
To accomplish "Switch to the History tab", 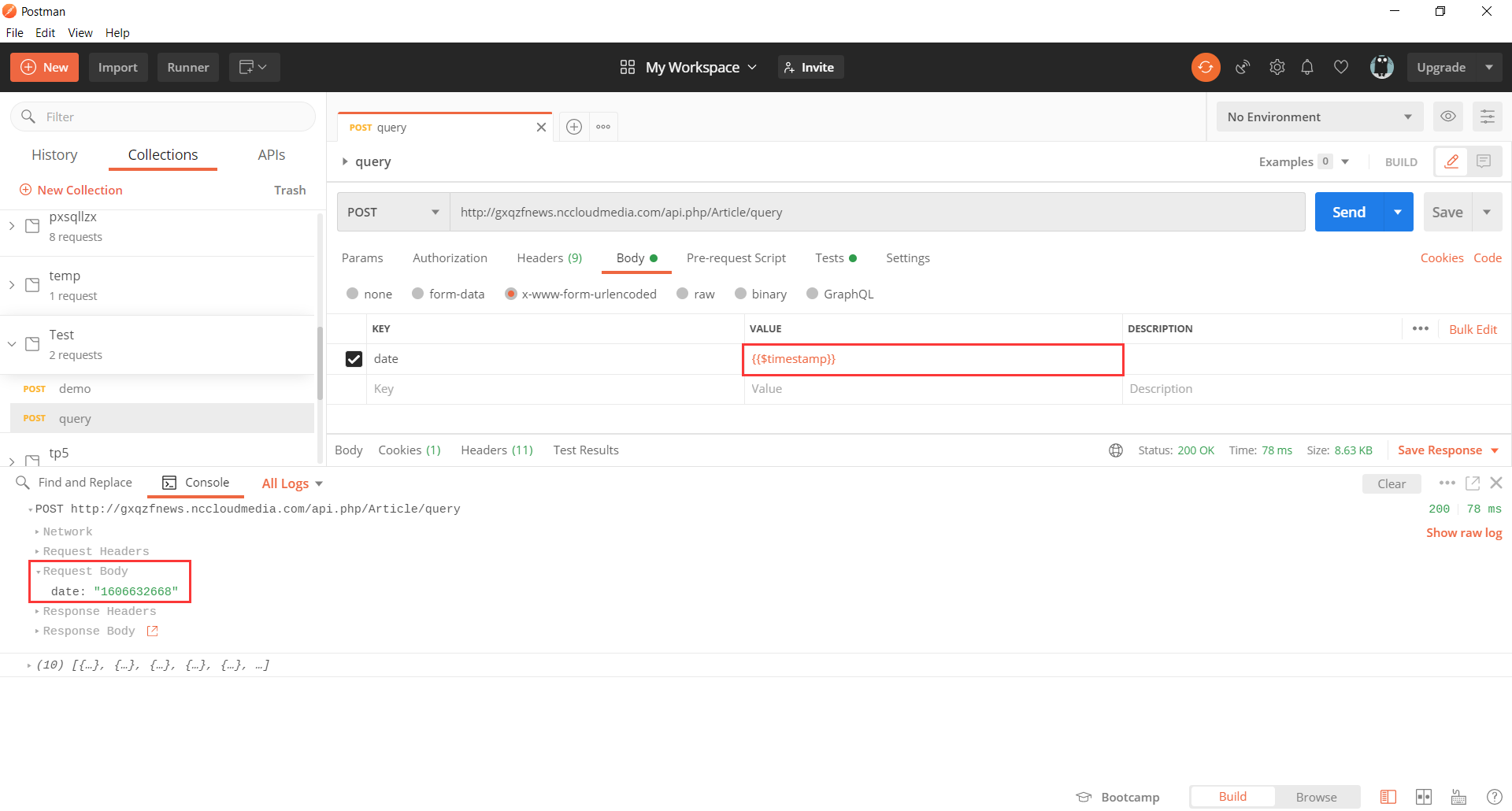I will point(54,155).
